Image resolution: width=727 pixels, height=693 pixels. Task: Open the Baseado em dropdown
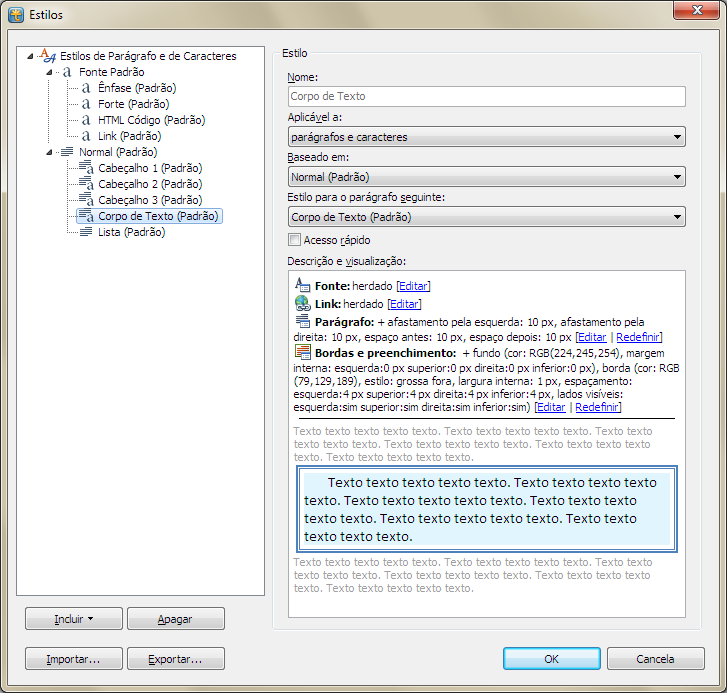[485, 177]
